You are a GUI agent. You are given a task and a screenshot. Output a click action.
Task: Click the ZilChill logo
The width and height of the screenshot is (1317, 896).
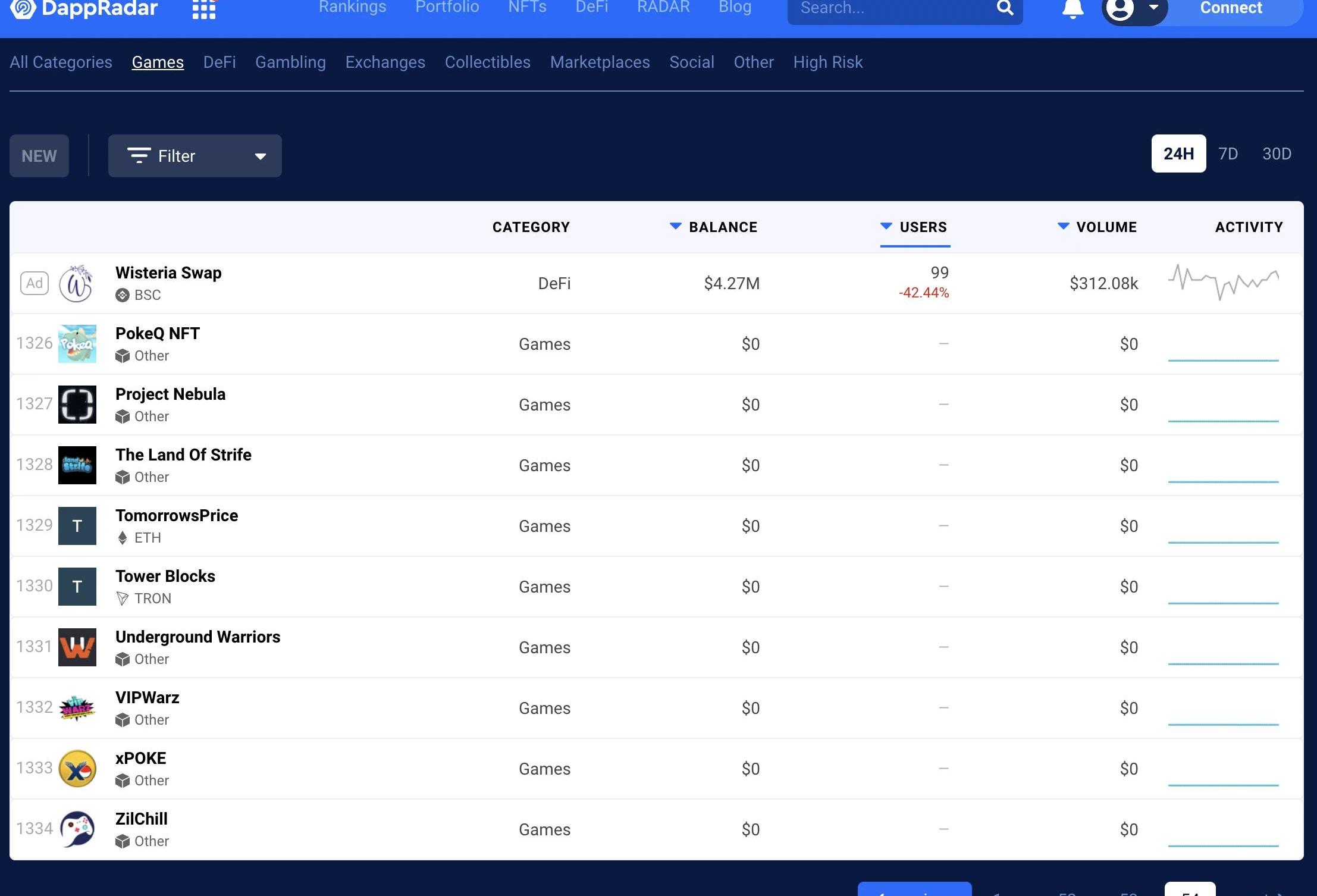[x=77, y=829]
